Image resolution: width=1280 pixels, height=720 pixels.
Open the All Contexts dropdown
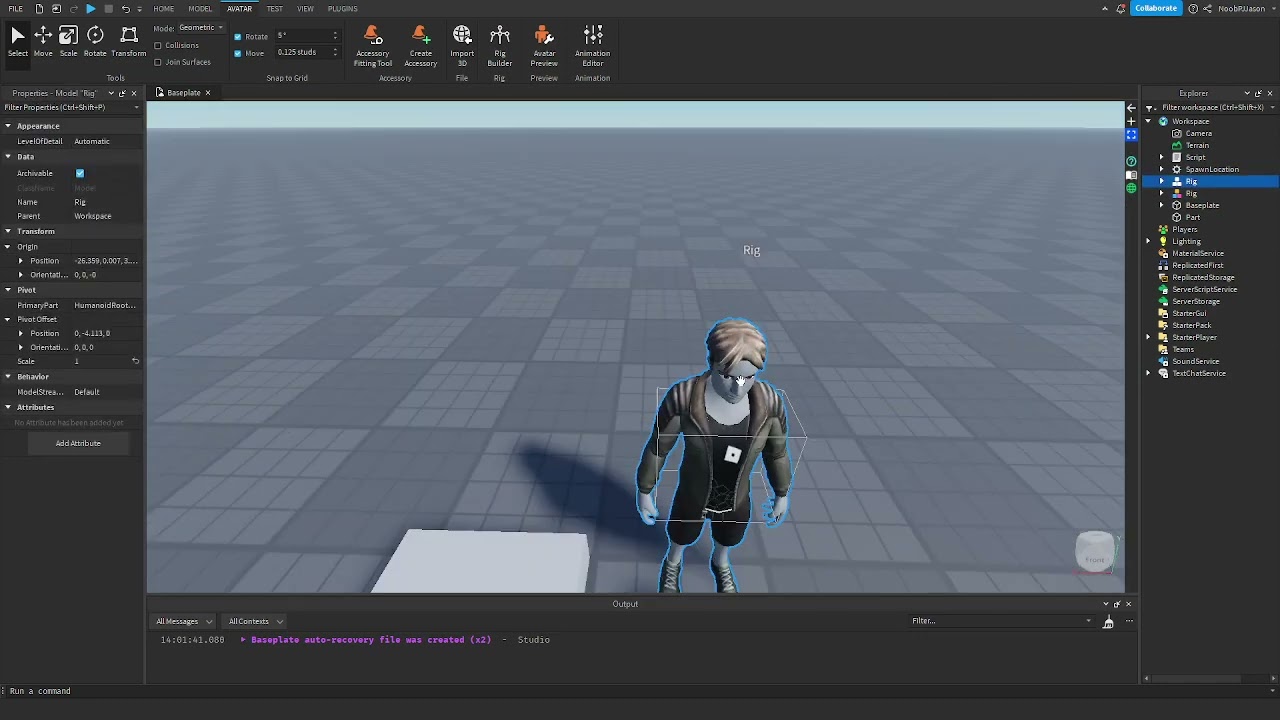(256, 621)
